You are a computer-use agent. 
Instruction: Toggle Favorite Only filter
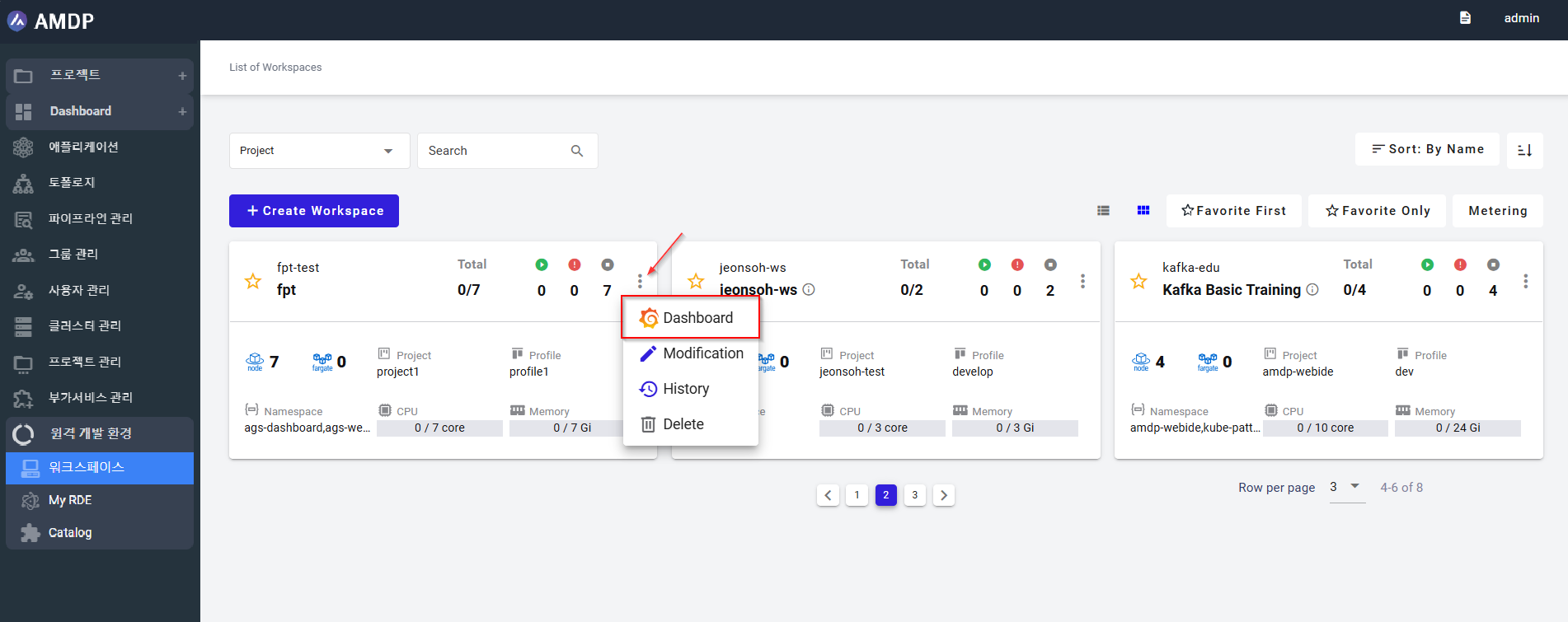click(1378, 211)
